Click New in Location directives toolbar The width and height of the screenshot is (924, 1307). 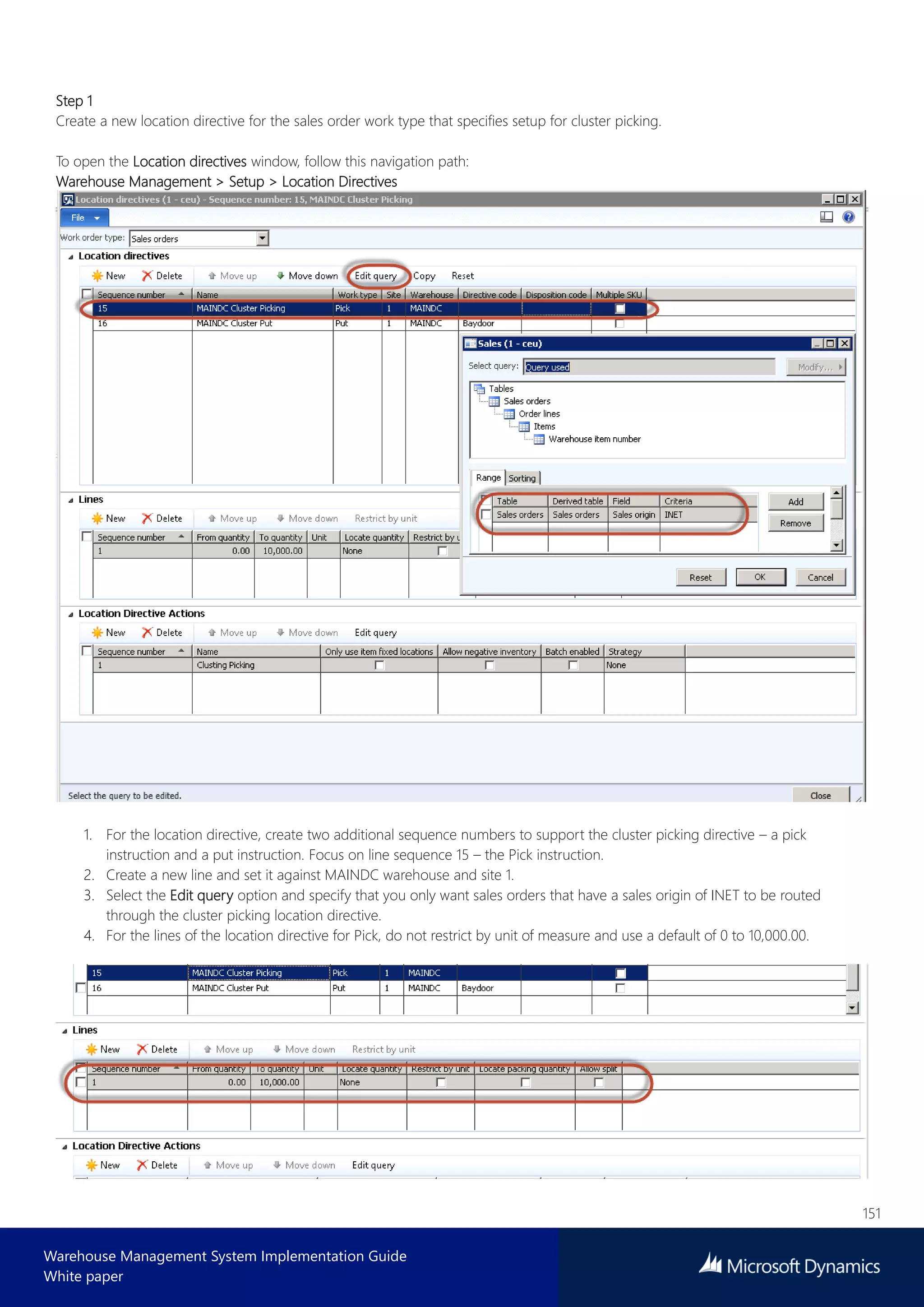pyautogui.click(x=109, y=275)
